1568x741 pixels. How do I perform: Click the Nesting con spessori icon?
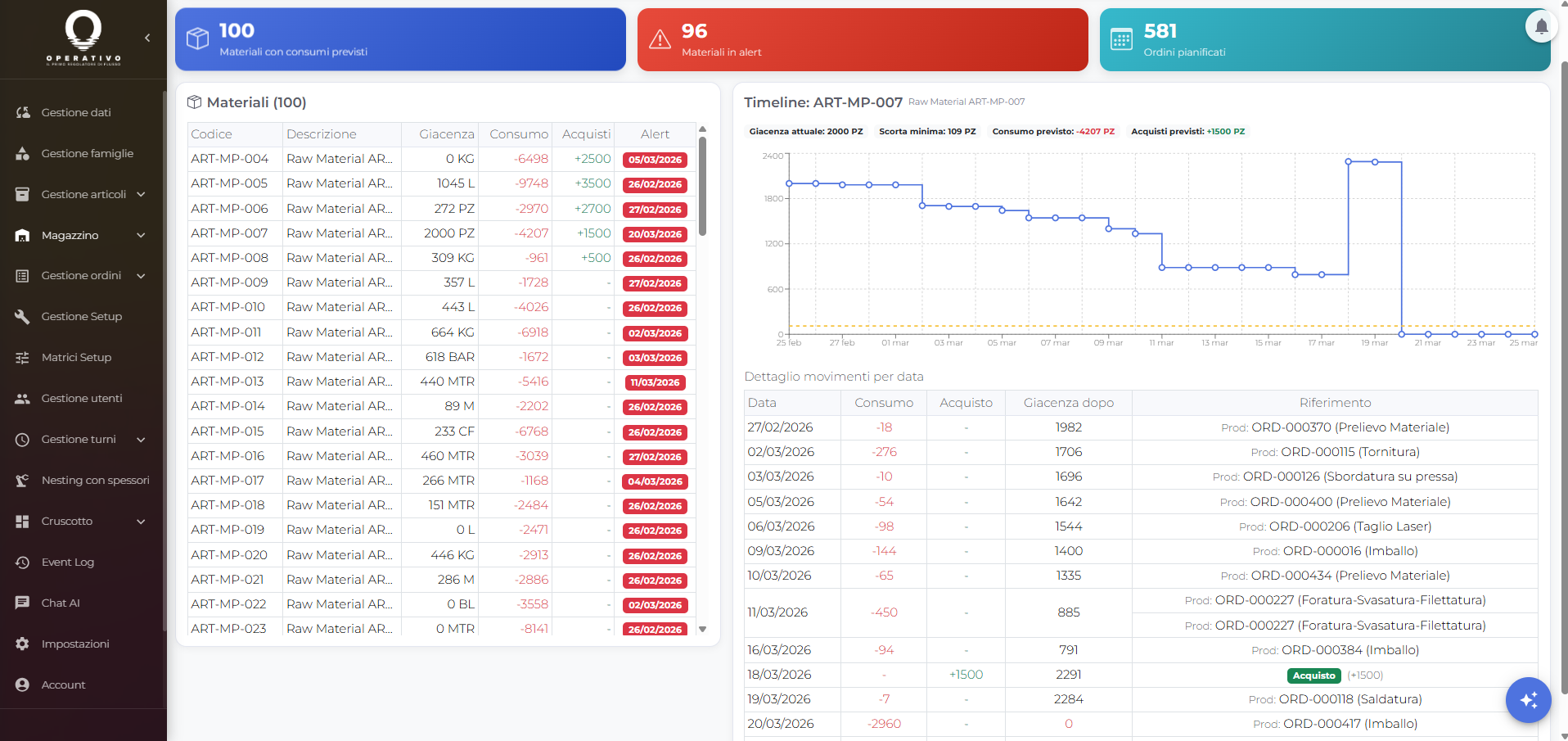tap(23, 480)
